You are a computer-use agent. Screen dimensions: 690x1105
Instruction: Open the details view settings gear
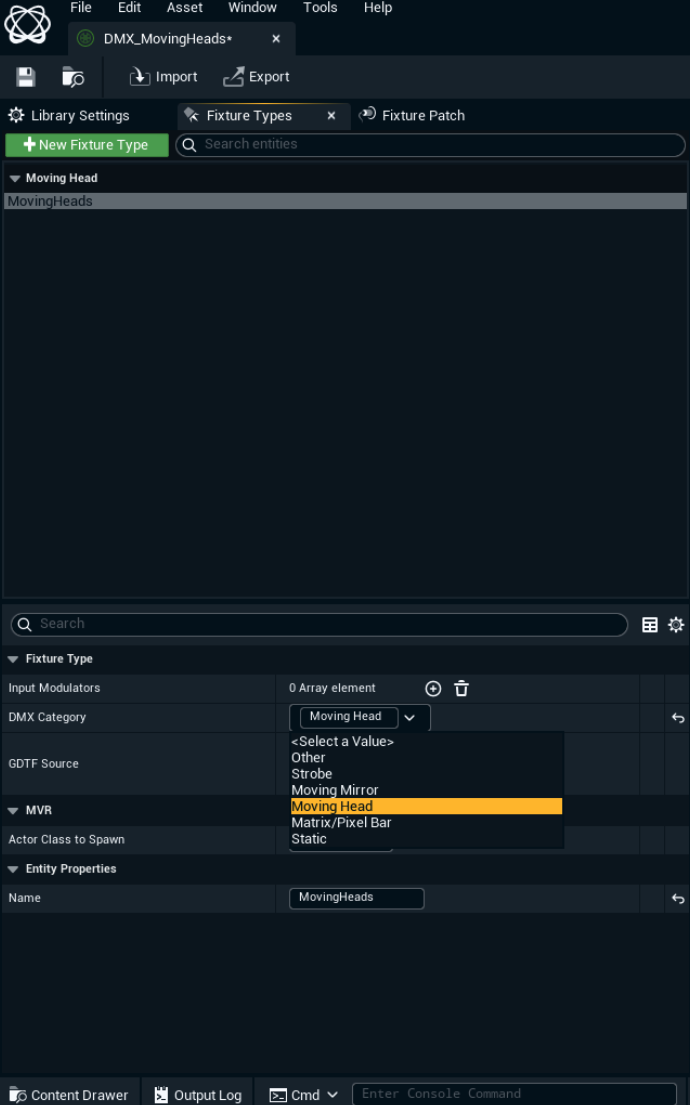point(676,625)
